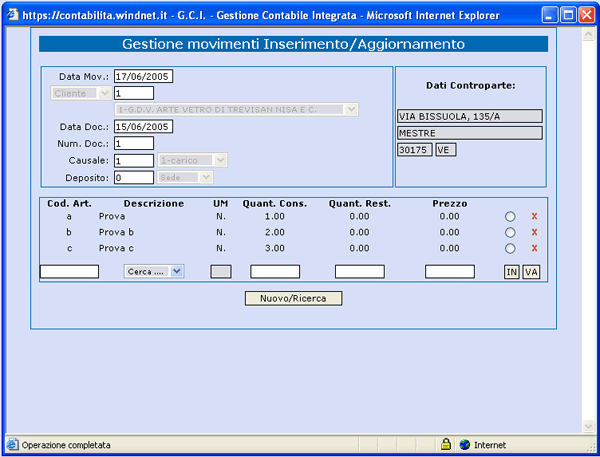Click the Internet zone globe icon
Image resolution: width=600 pixels, height=457 pixels.
click(465, 445)
